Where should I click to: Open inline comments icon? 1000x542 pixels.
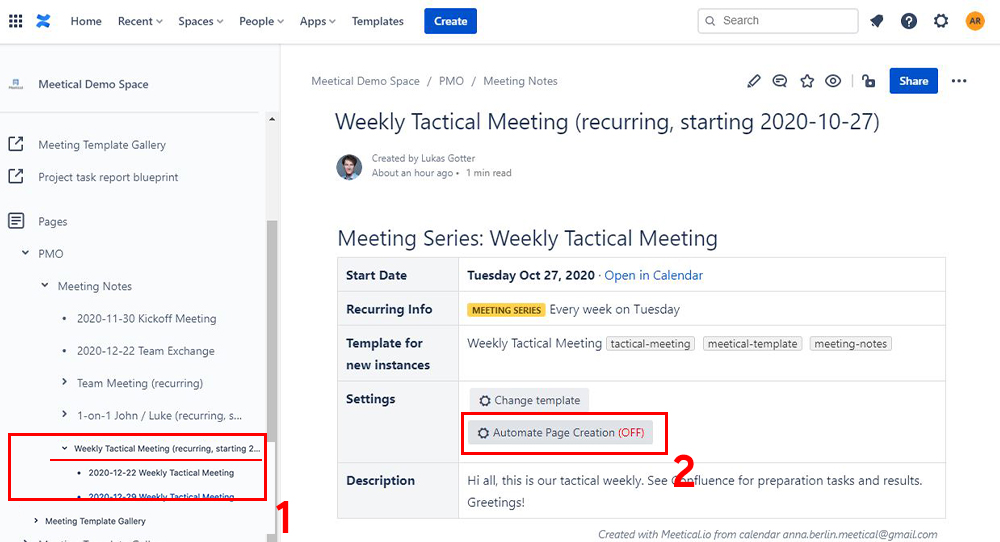(x=779, y=81)
